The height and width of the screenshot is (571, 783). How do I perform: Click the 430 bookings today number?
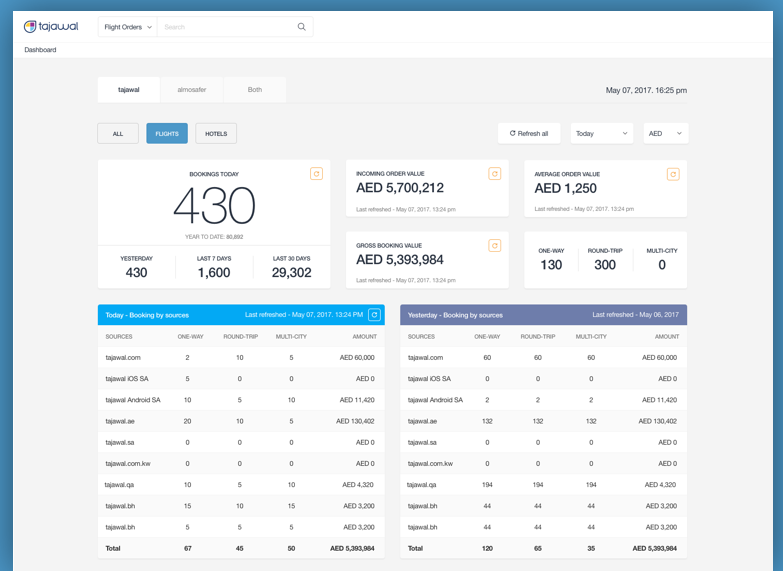214,205
